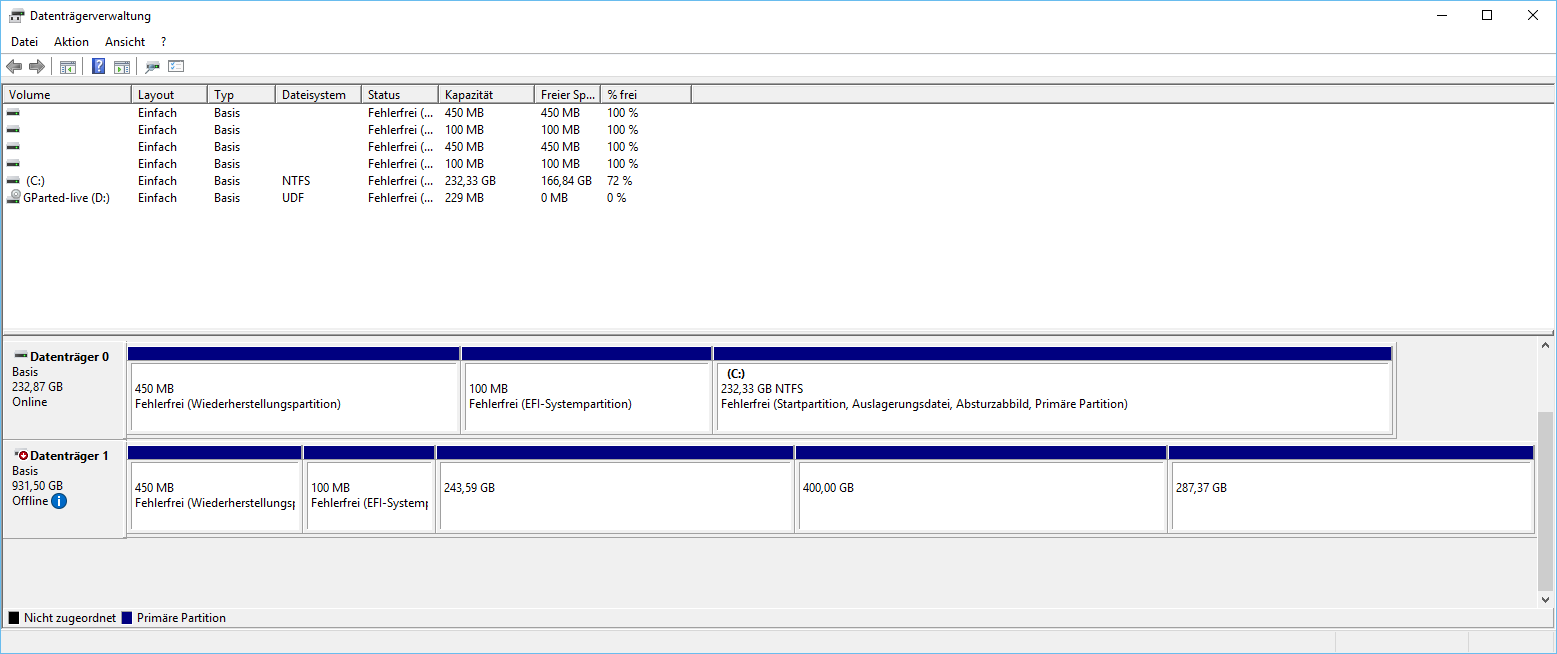The image size is (1557, 654).
Task: Select the GParted-live (D:) volume row
Action: 346,198
